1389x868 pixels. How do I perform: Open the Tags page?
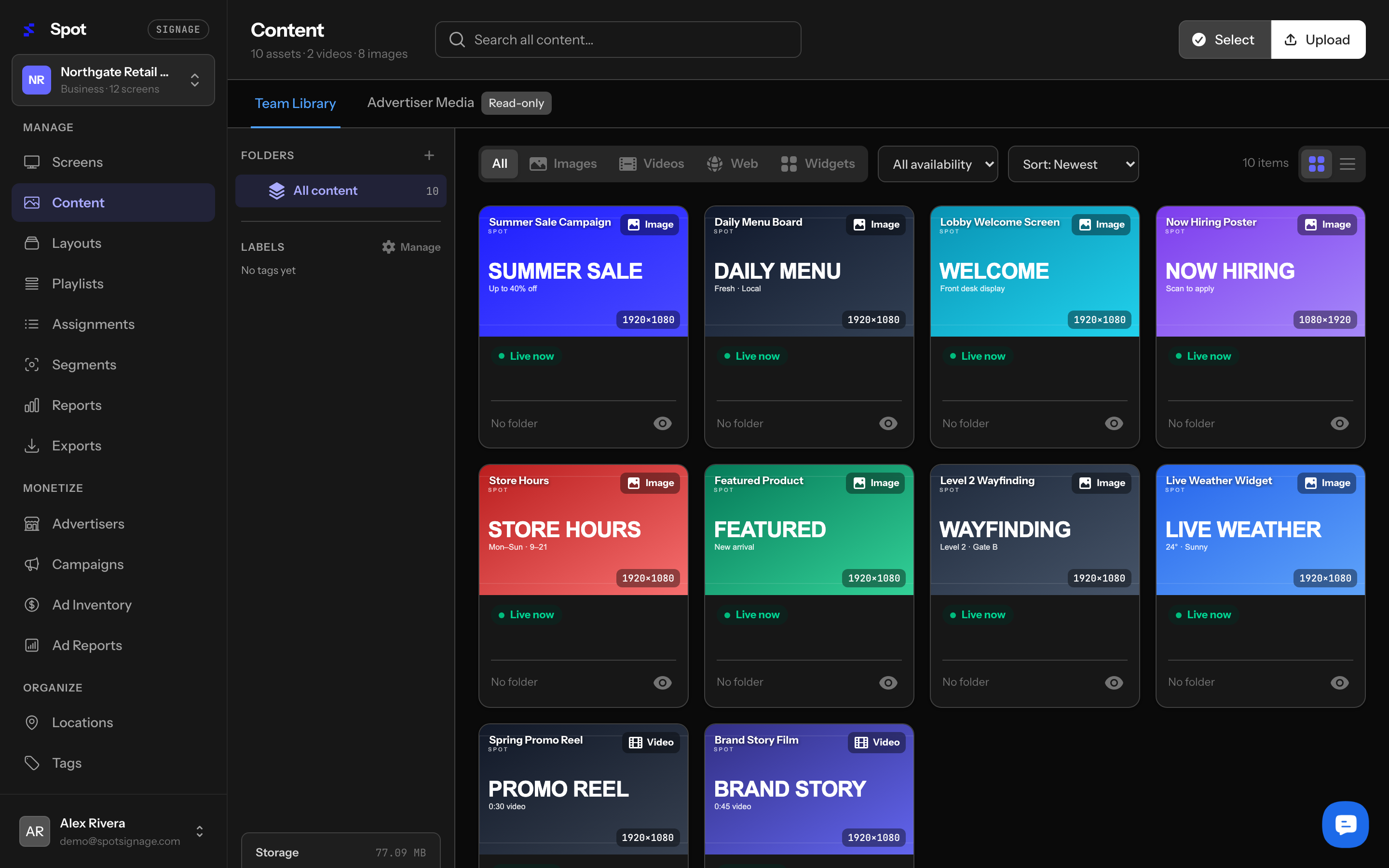113,763
